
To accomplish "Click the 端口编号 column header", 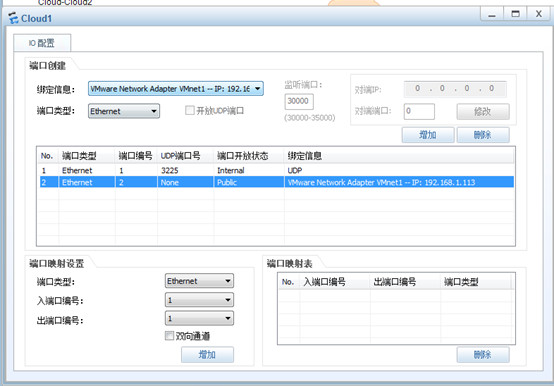I will [x=135, y=156].
